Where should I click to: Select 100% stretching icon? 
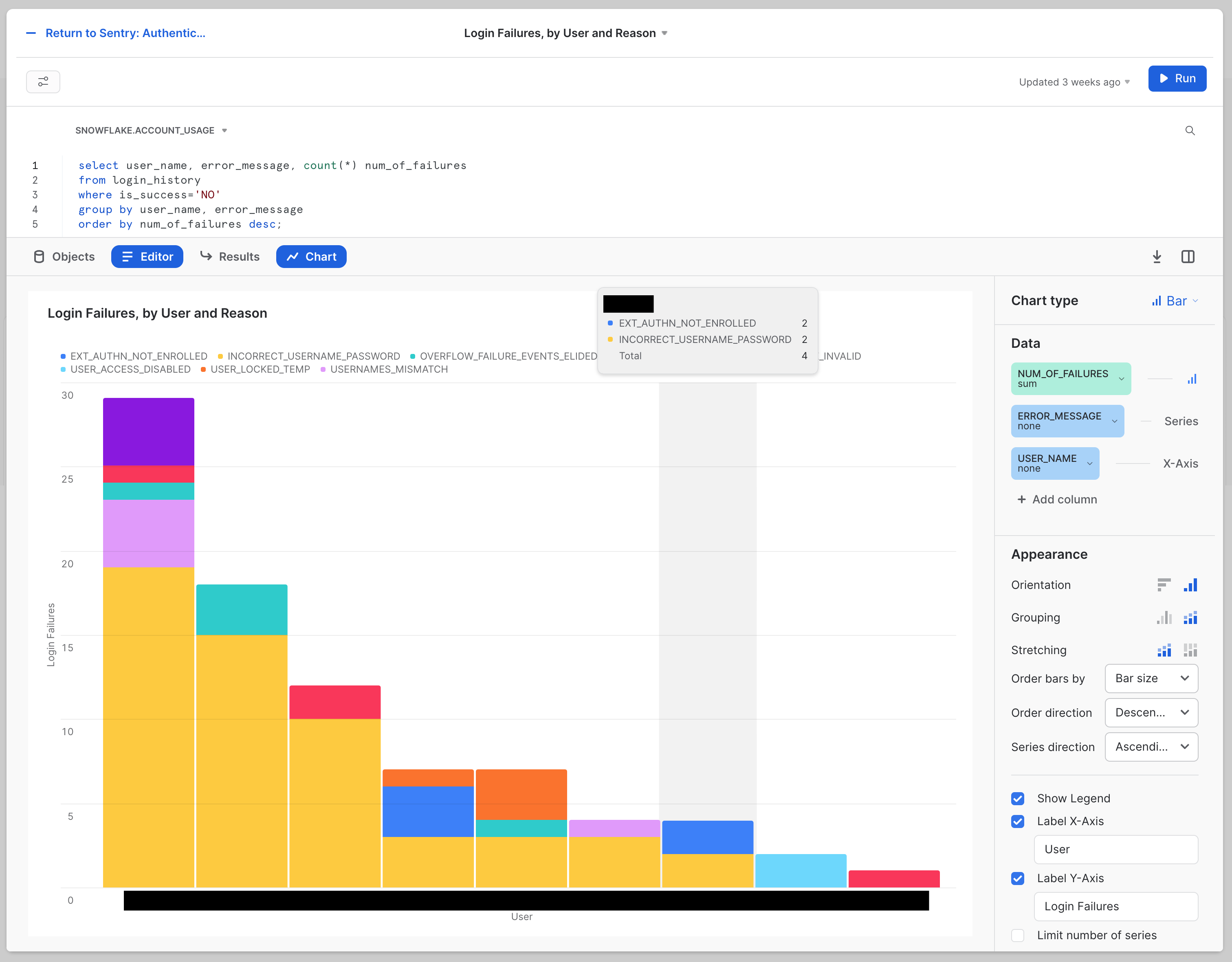point(1190,650)
